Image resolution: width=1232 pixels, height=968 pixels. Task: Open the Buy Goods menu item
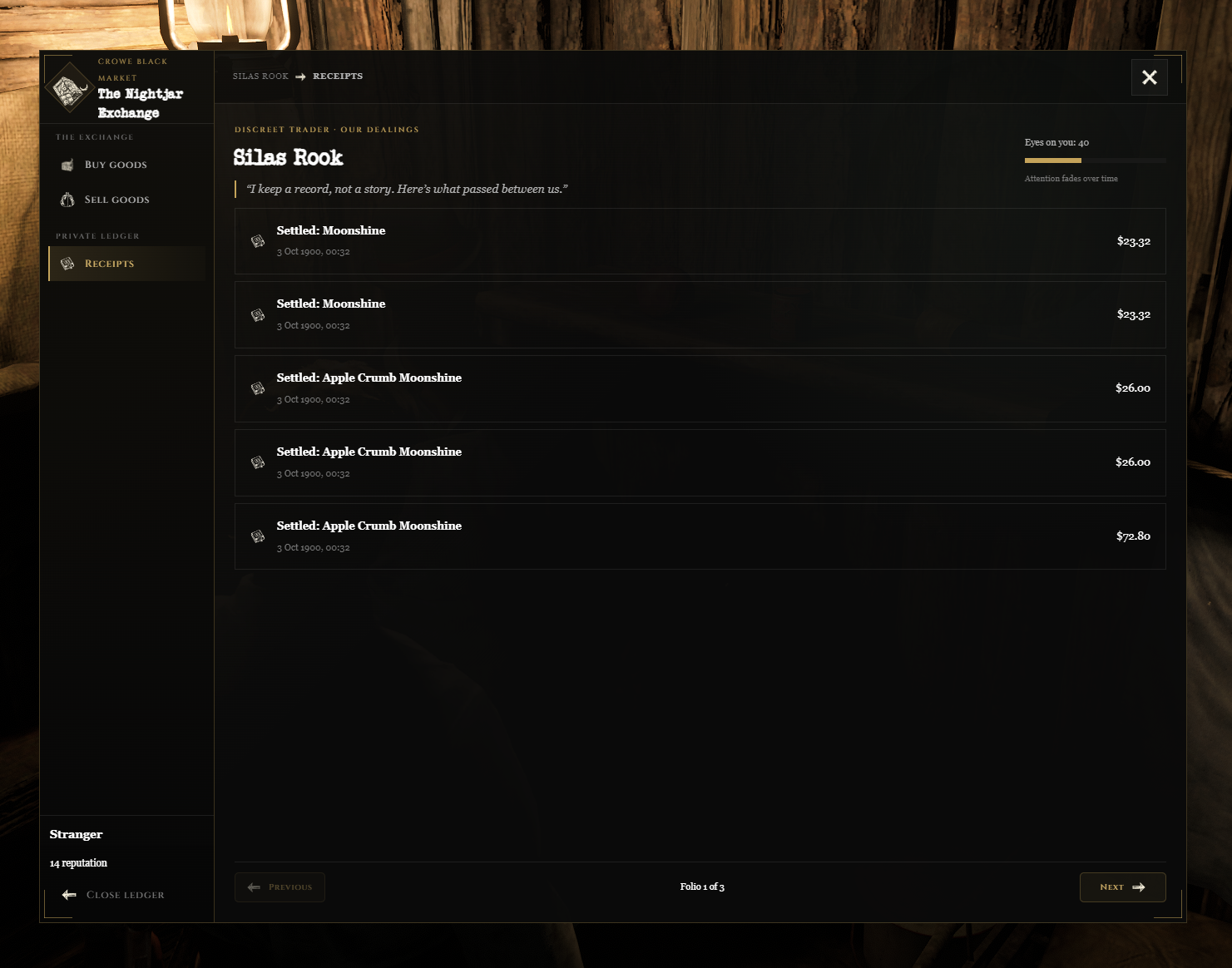pos(126,165)
